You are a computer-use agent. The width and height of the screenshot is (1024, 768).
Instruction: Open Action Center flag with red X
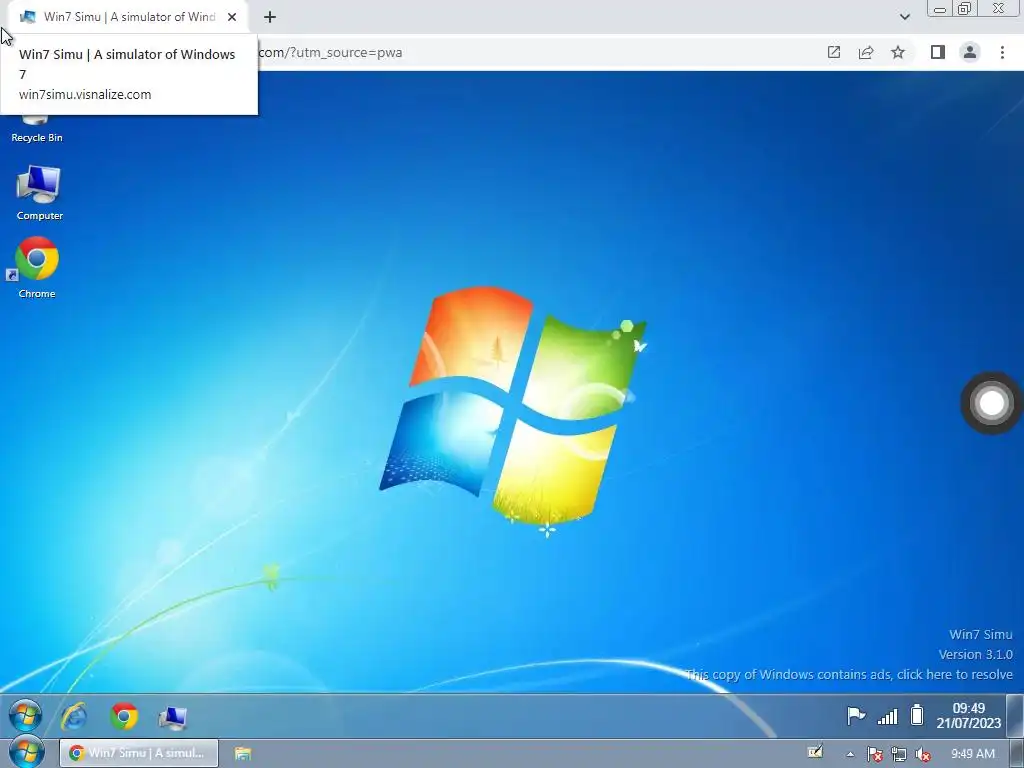pos(874,754)
